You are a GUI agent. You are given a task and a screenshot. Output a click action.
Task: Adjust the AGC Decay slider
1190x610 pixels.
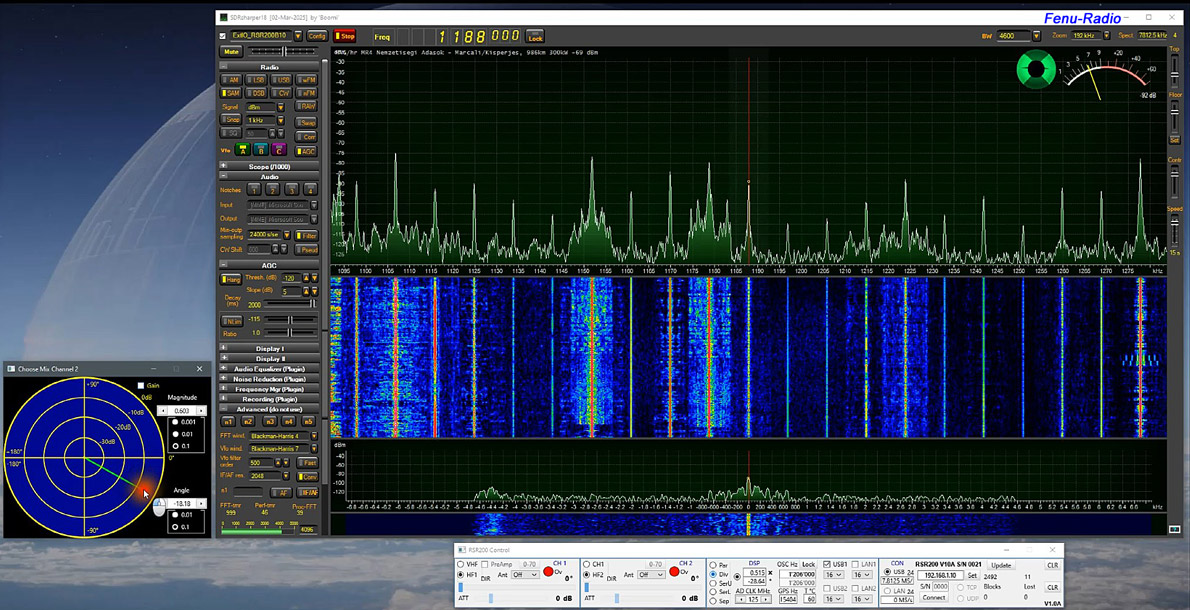tap(288, 303)
